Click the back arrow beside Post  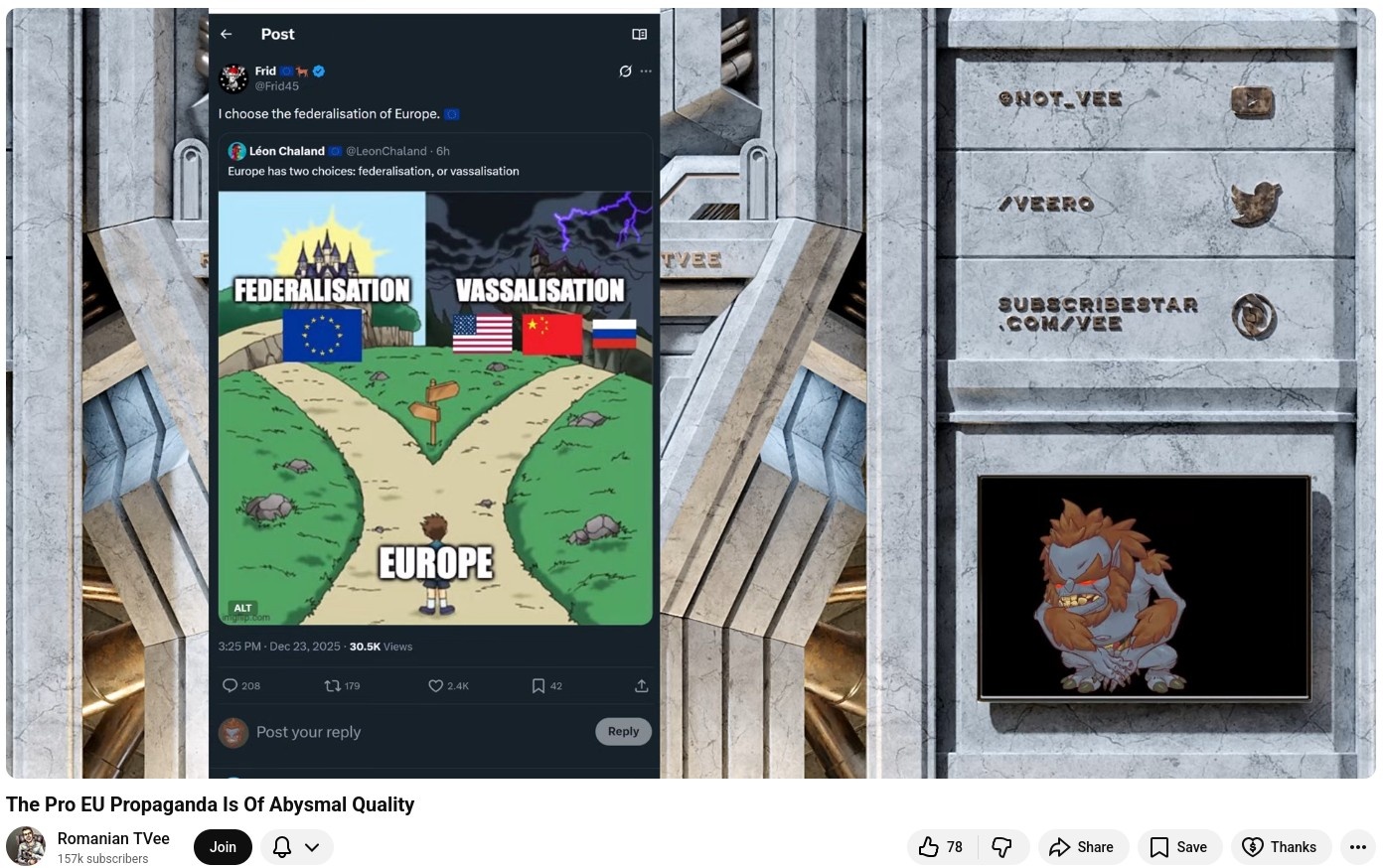(227, 34)
